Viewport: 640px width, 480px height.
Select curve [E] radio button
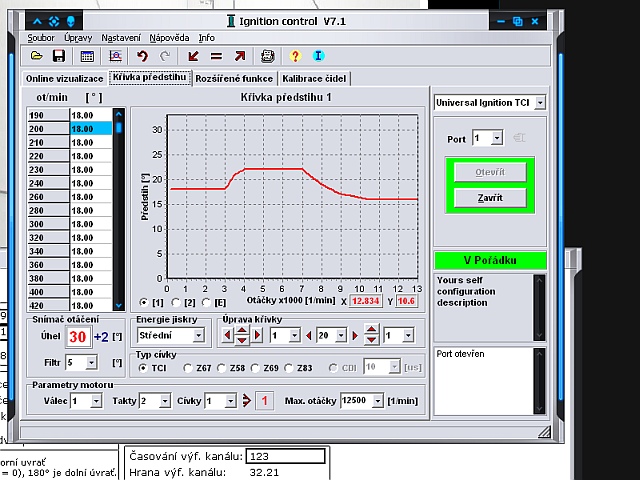[206, 302]
